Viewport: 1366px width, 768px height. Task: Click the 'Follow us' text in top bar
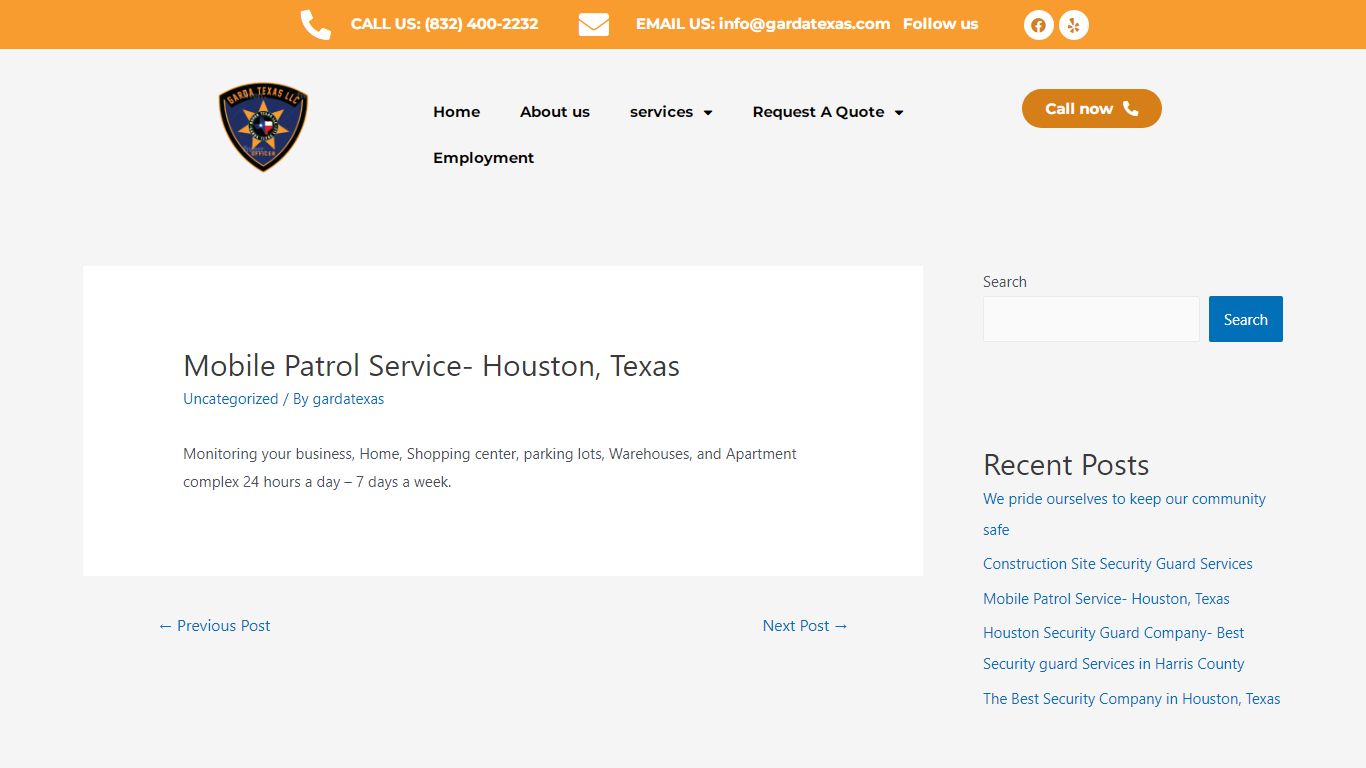pos(940,24)
